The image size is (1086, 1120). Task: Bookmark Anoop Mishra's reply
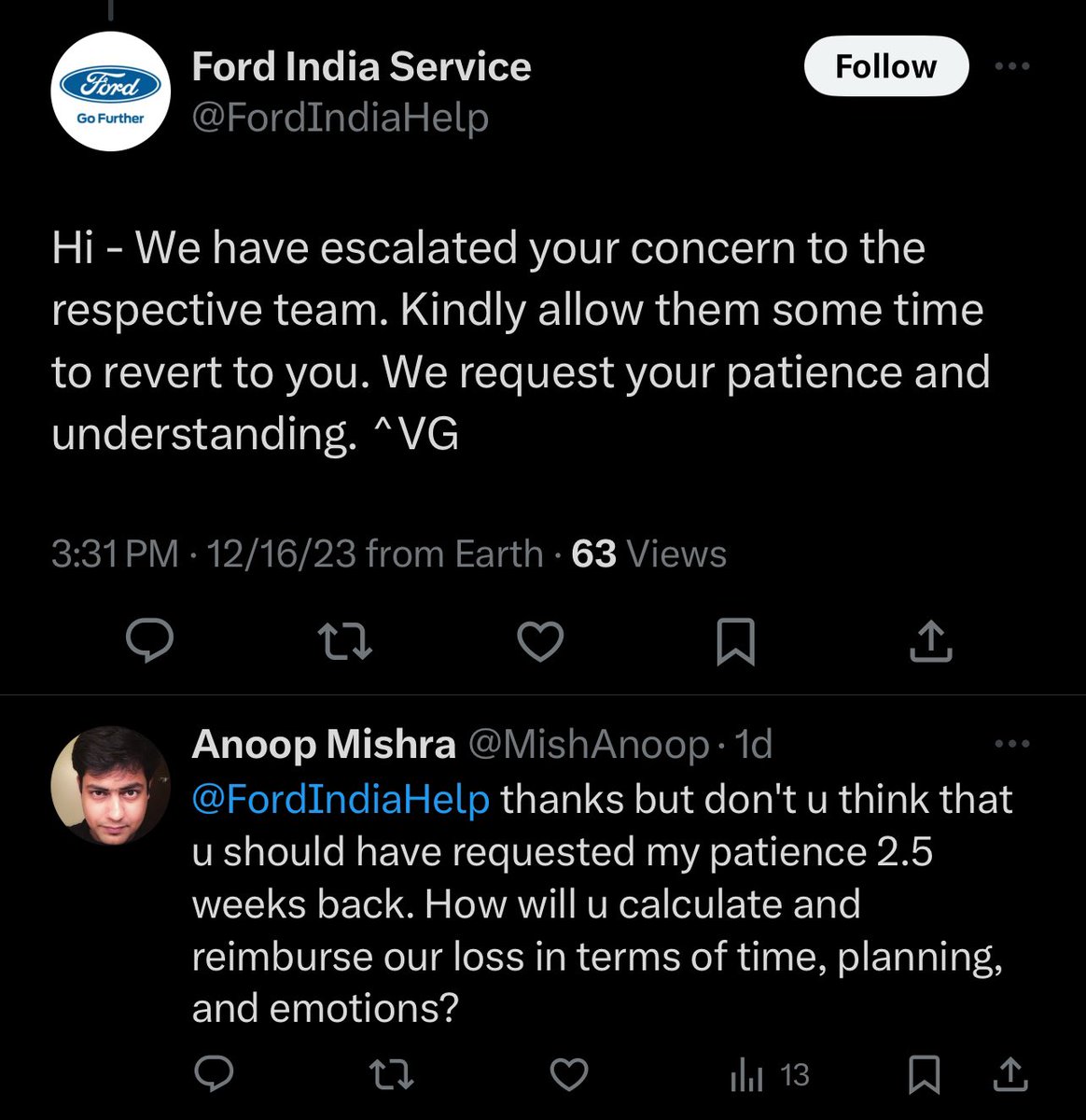click(x=924, y=1075)
